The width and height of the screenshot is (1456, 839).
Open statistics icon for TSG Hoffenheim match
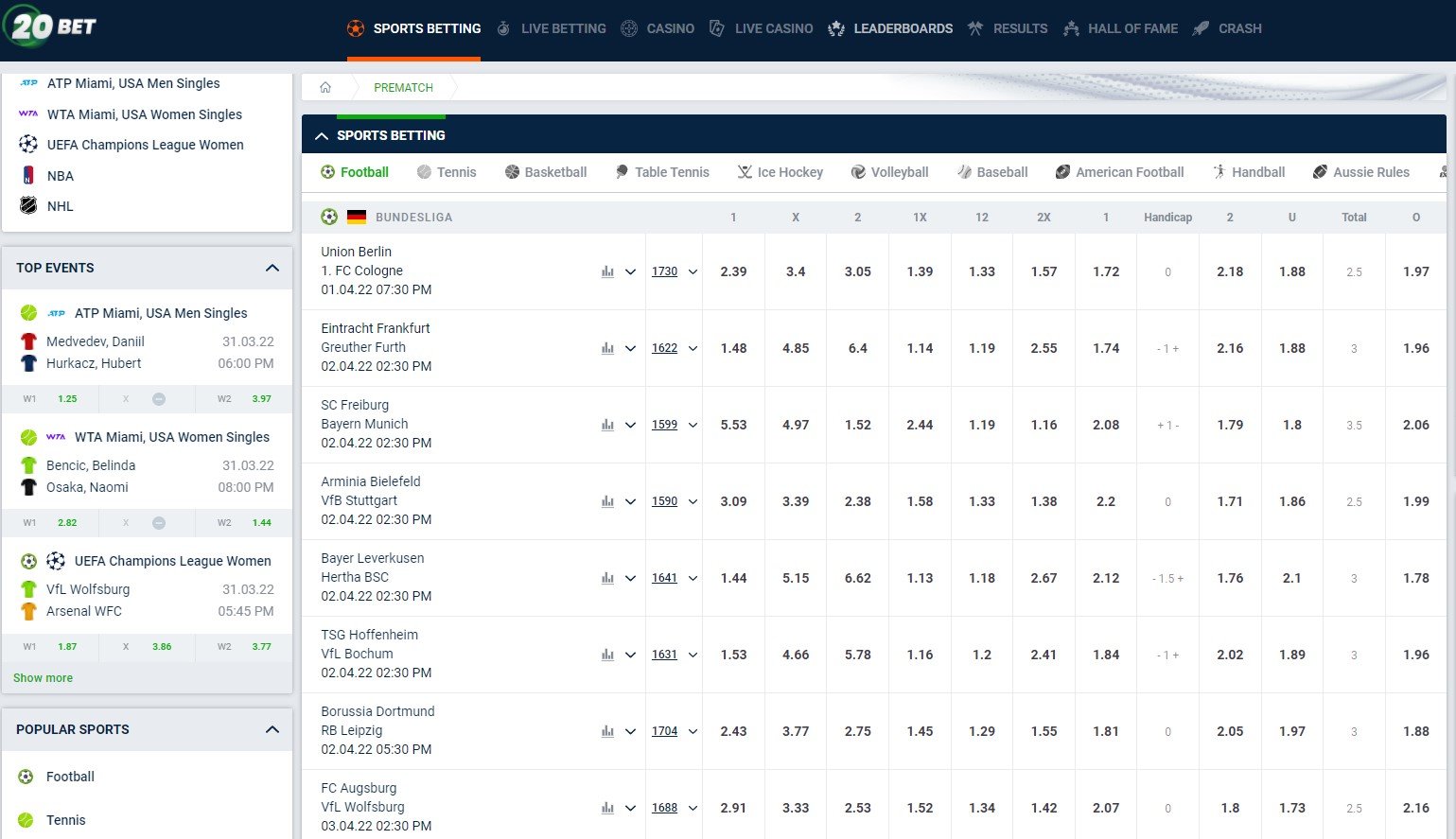point(607,655)
